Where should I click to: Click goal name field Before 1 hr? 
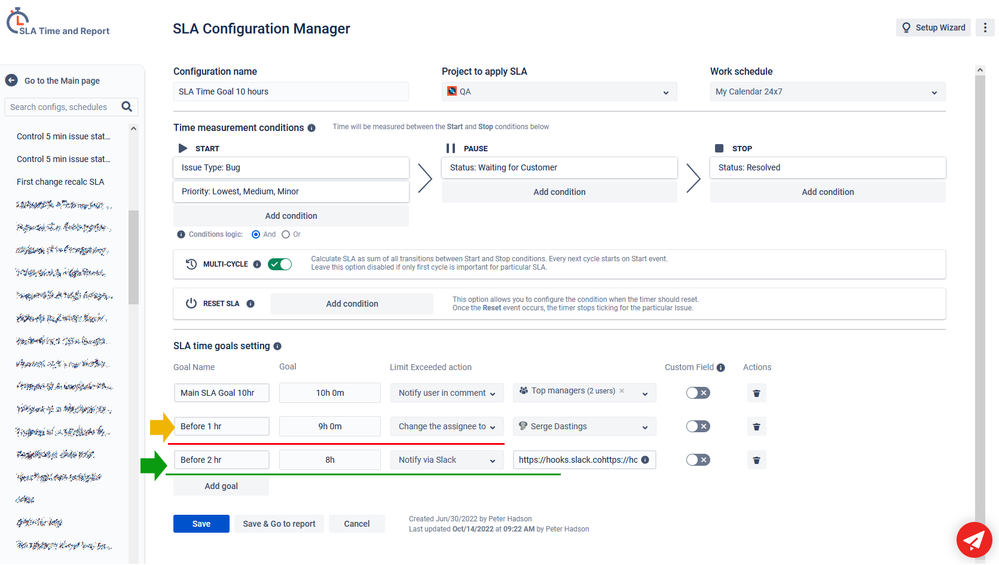(x=221, y=427)
